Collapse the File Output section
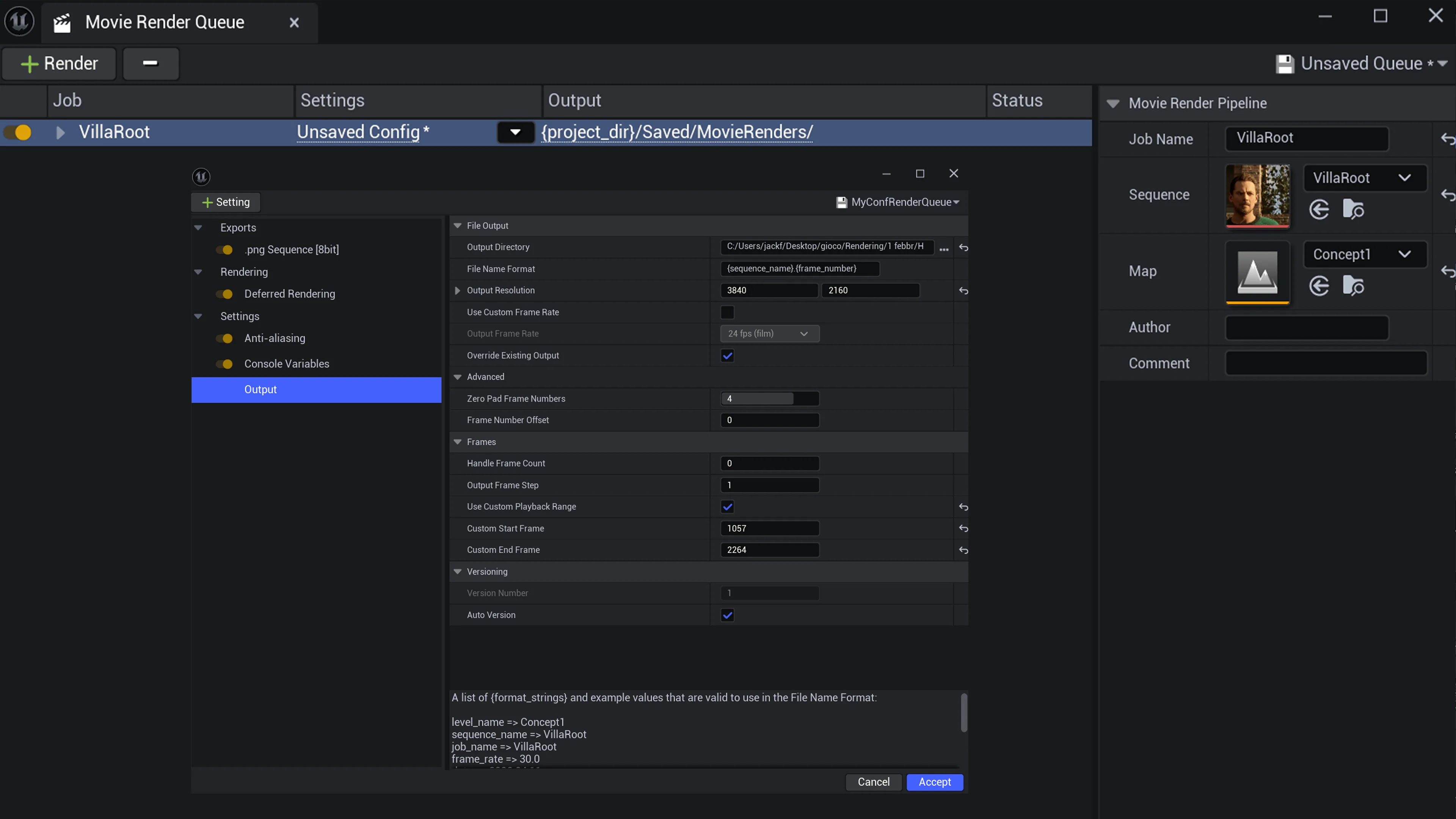 (x=457, y=226)
